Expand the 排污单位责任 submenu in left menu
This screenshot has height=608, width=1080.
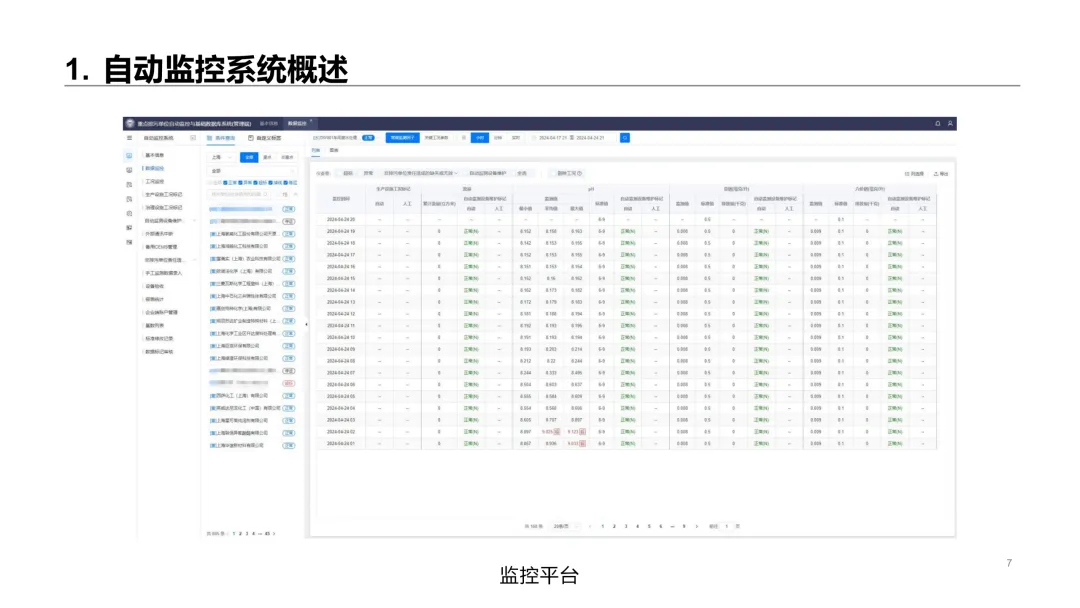[x=194, y=260]
